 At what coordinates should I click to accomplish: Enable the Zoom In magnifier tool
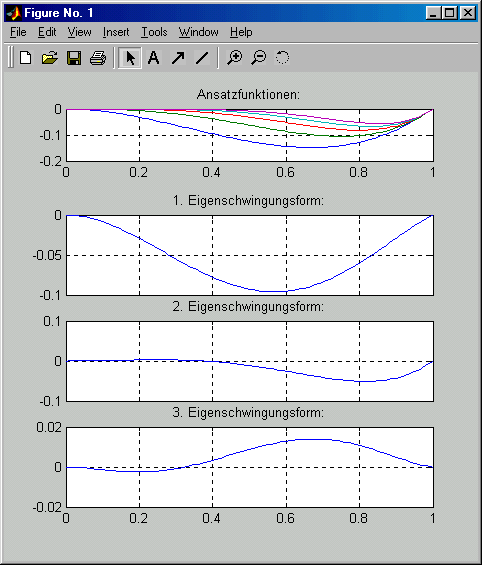tap(235, 58)
